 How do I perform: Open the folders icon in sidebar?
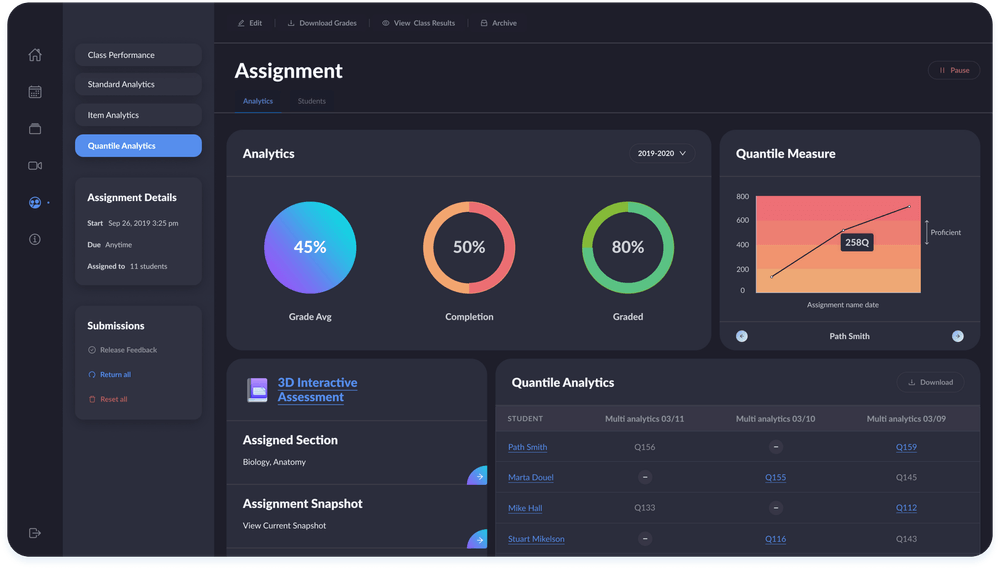(x=35, y=128)
